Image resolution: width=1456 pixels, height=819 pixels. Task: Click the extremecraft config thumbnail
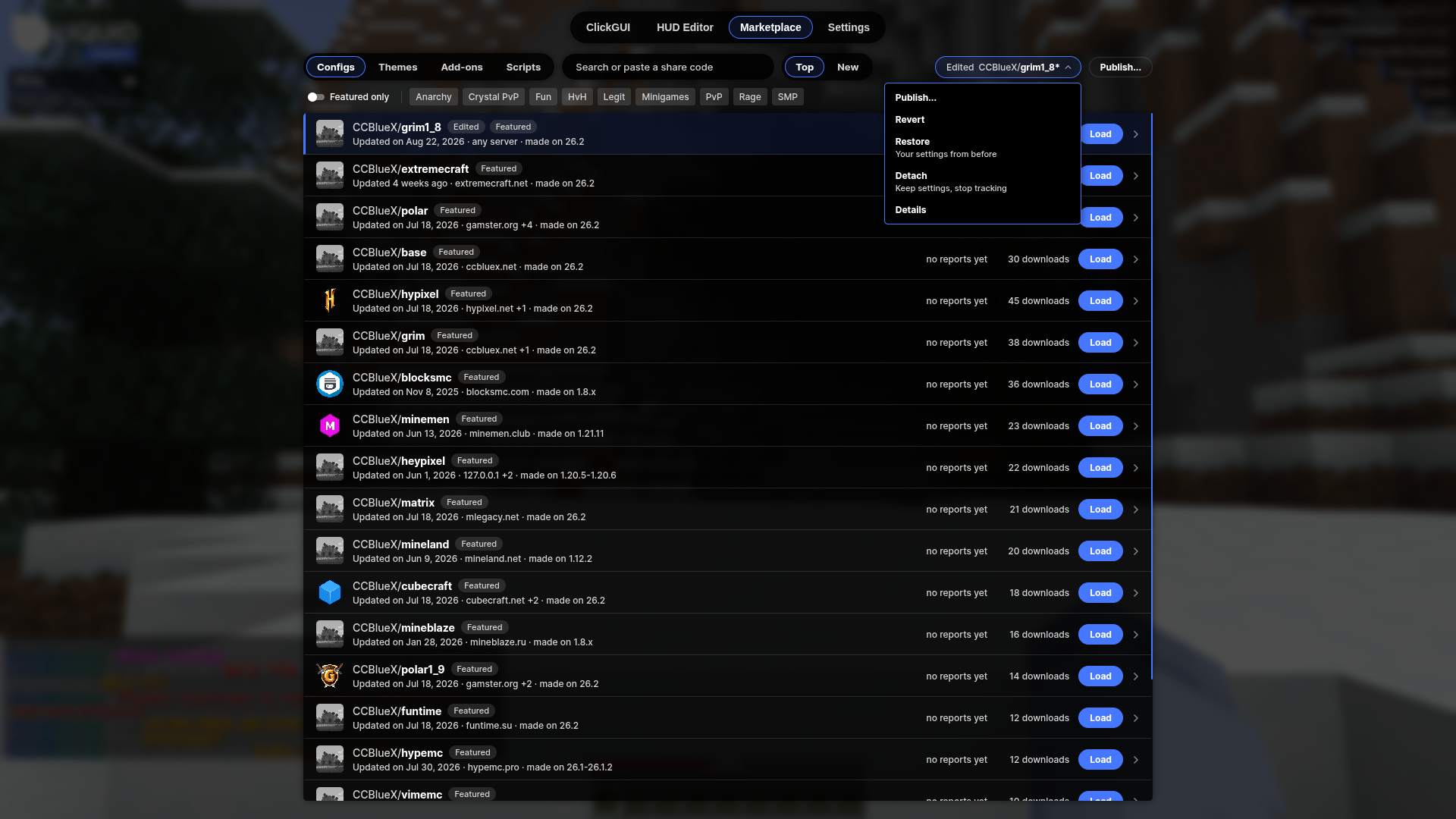pos(330,175)
